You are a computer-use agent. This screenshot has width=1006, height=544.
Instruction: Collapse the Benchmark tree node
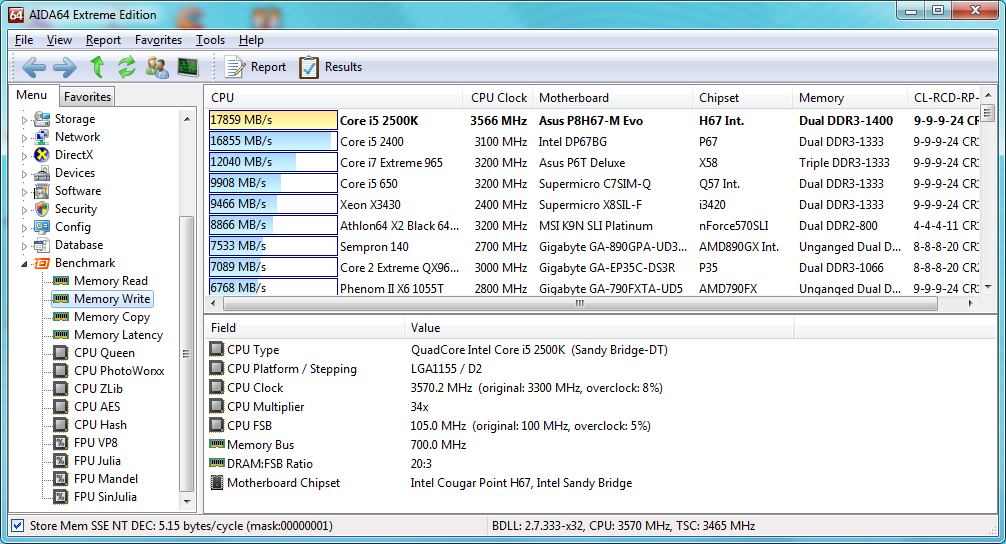point(24,264)
